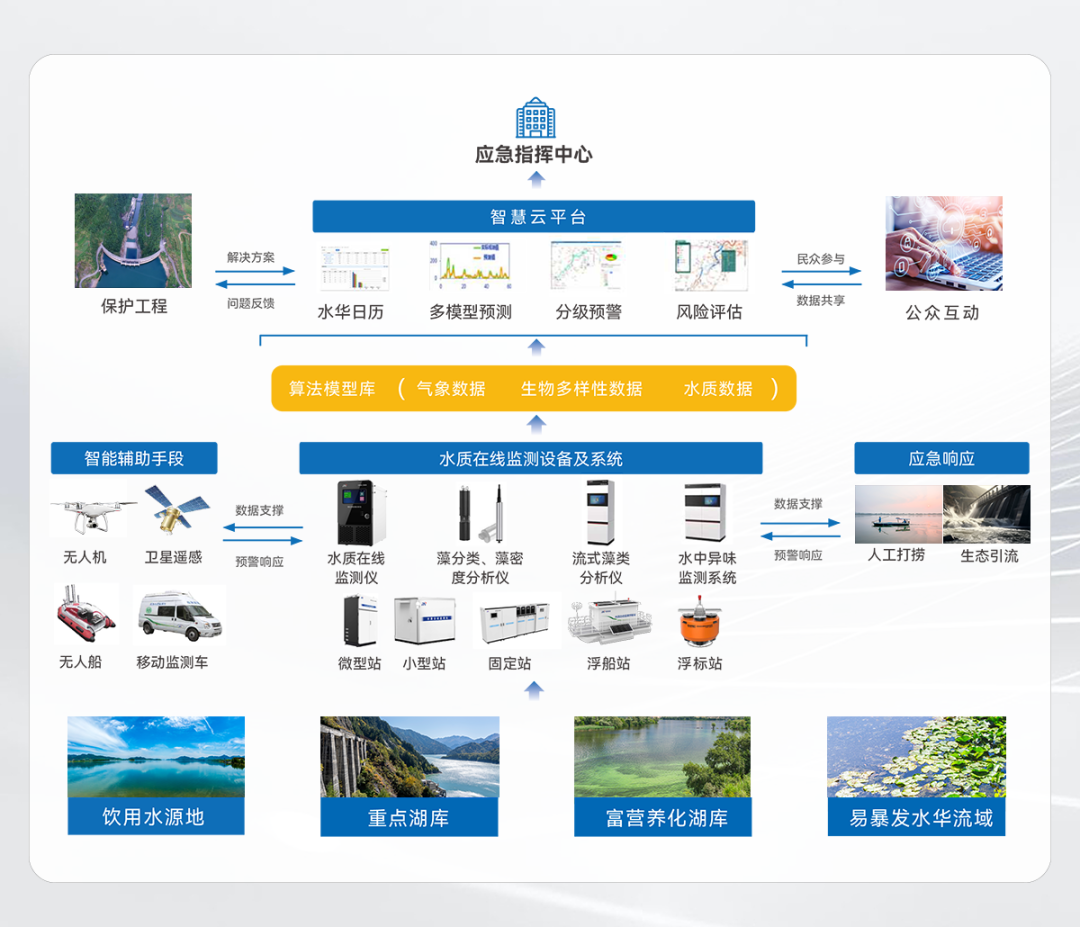Viewport: 1080px width, 927px height.
Task: Open the 多模型预测 prediction chart thumbnail
Action: pos(469,266)
